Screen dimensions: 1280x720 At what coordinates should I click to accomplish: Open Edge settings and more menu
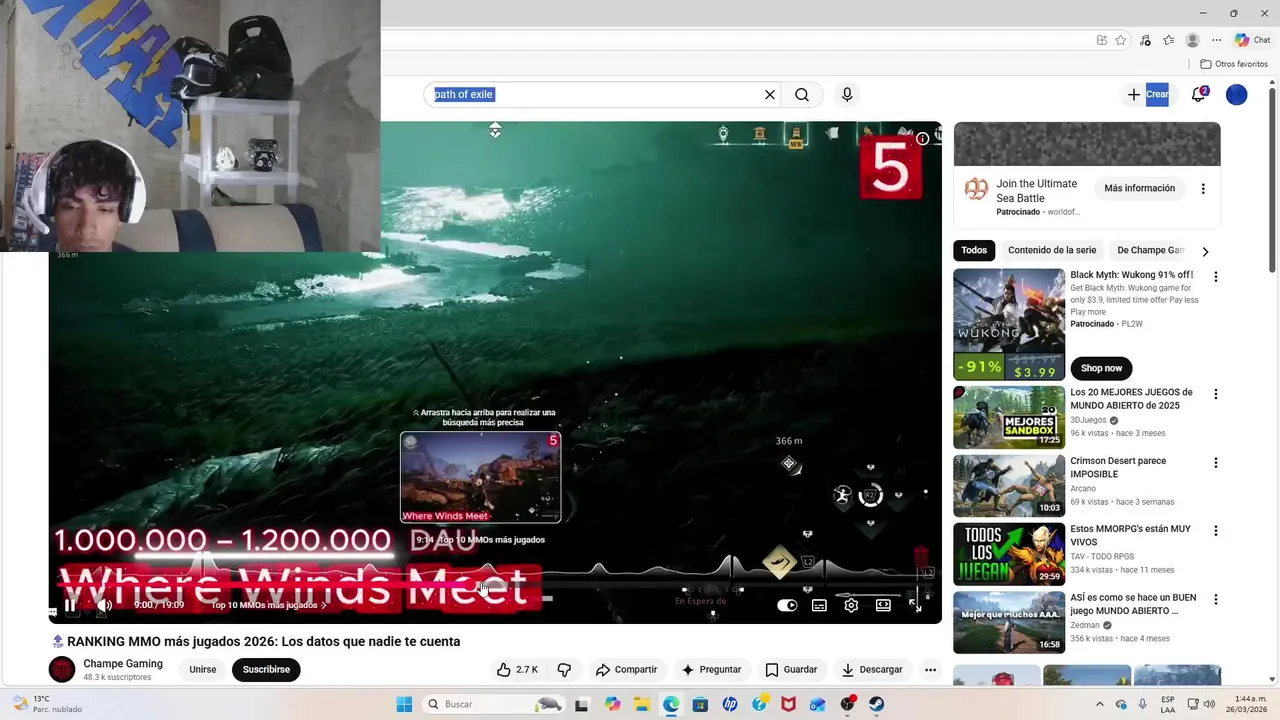pos(1216,40)
